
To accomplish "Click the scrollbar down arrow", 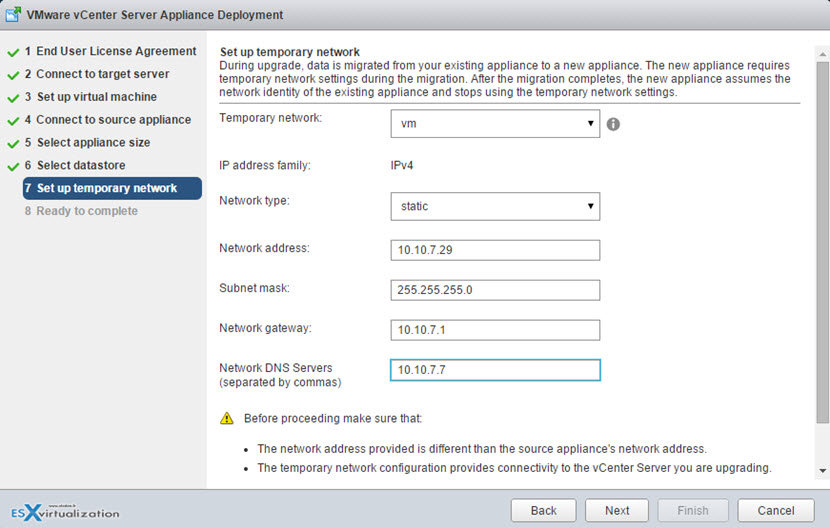I will 822,470.
